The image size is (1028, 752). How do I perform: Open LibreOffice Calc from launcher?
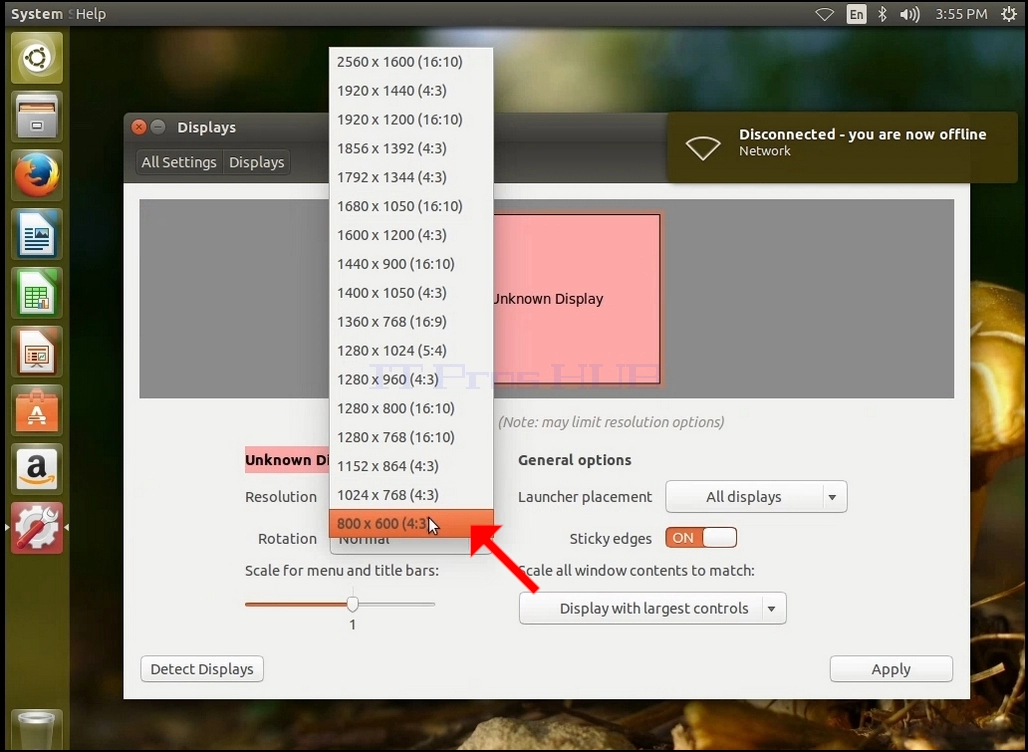click(37, 293)
